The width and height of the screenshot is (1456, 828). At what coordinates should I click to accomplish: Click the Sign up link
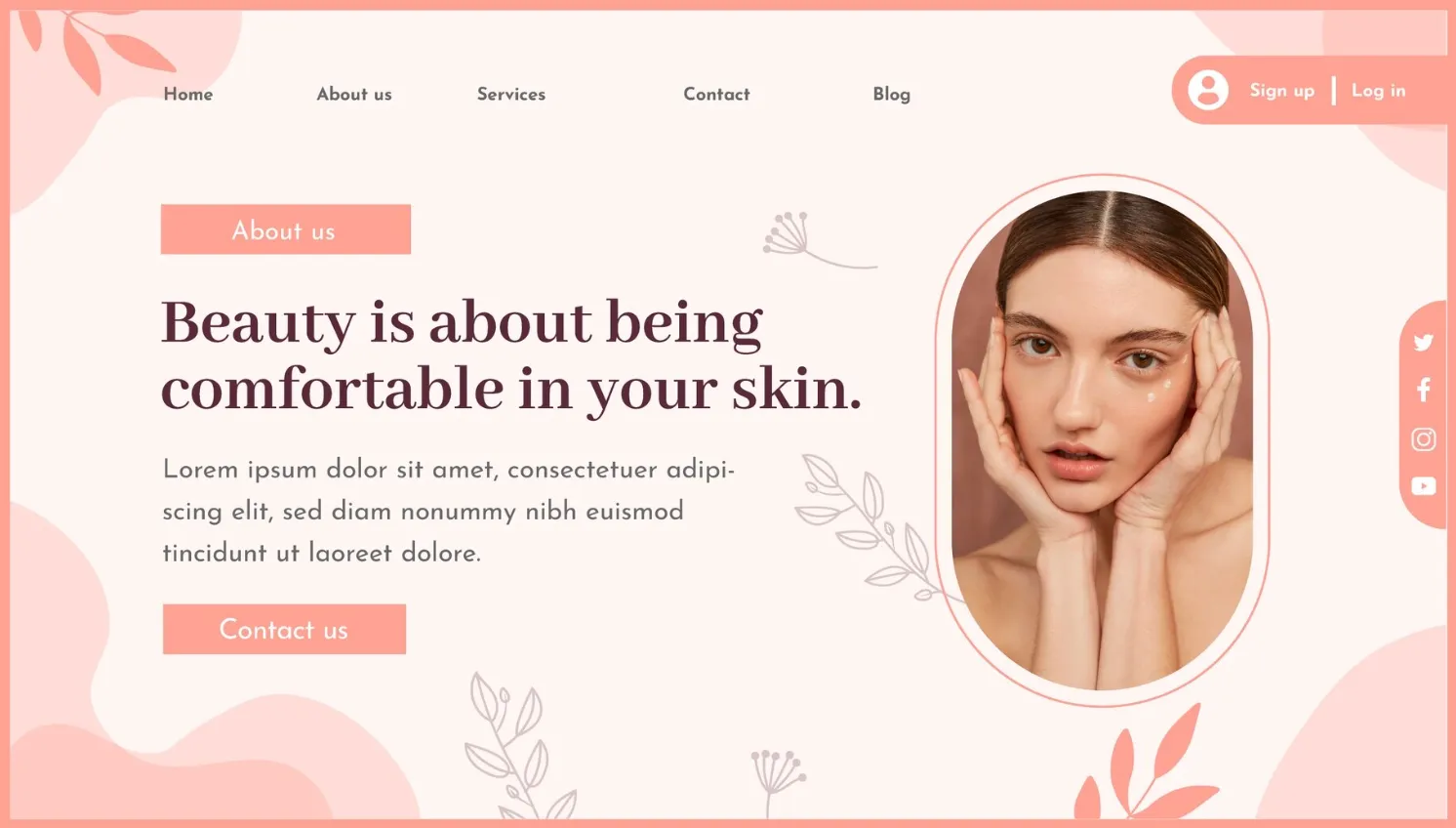coord(1282,91)
